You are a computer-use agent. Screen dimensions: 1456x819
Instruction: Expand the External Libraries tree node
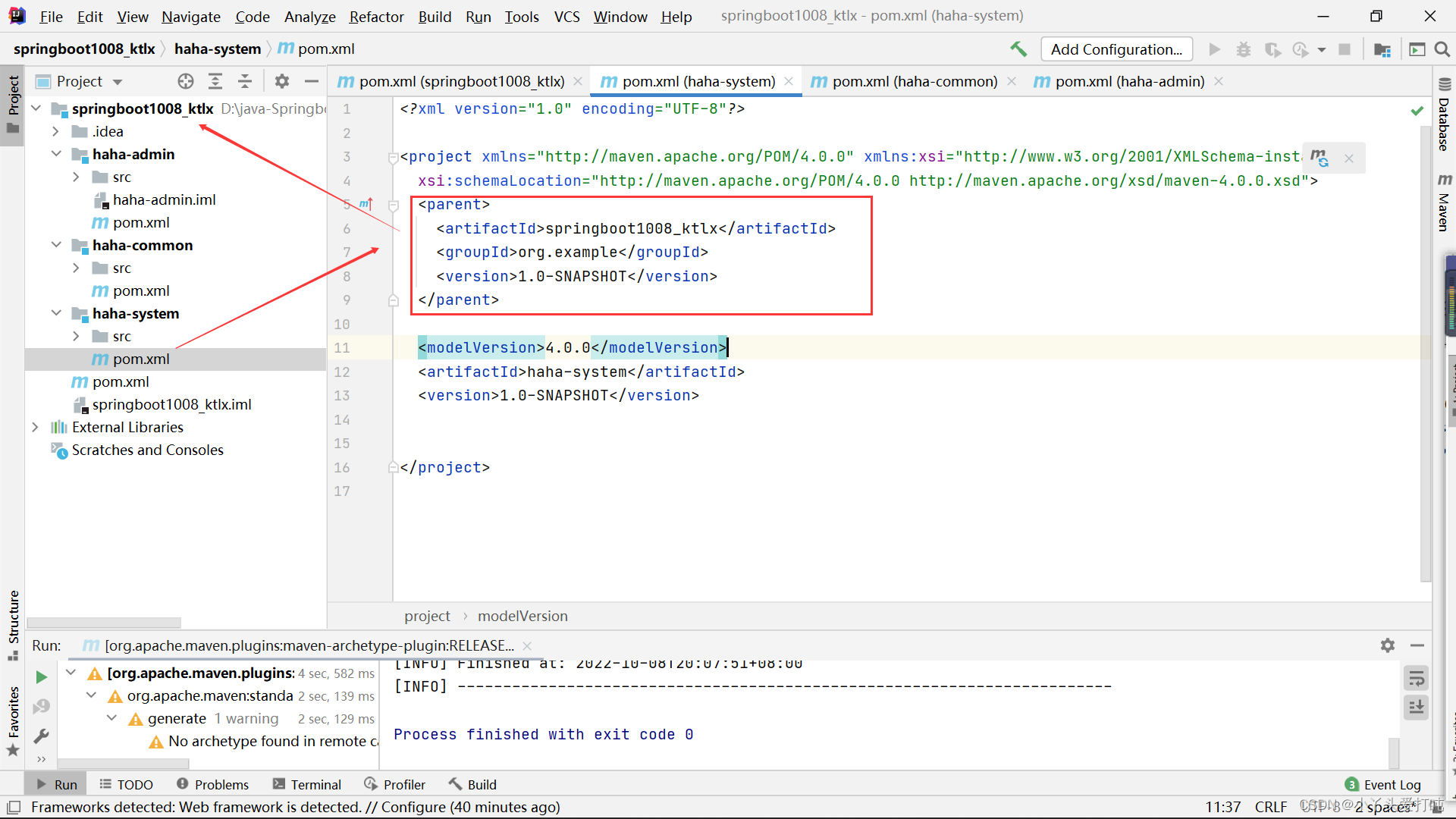(x=36, y=427)
